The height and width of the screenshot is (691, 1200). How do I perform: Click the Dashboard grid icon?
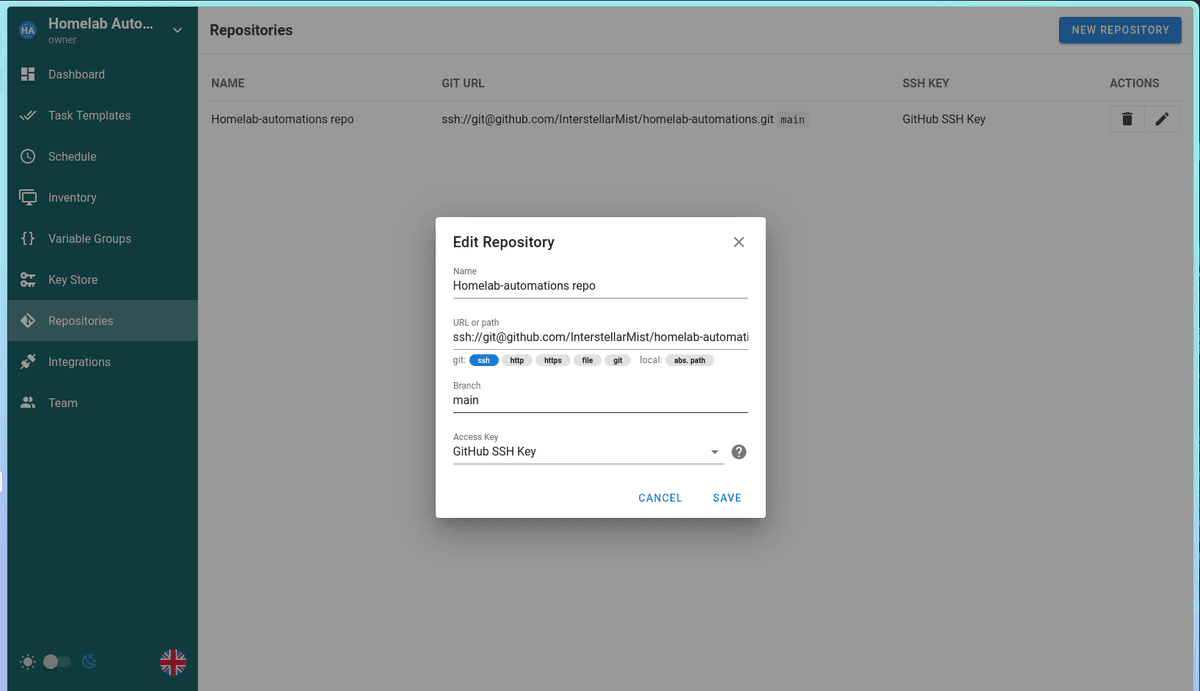click(x=28, y=74)
